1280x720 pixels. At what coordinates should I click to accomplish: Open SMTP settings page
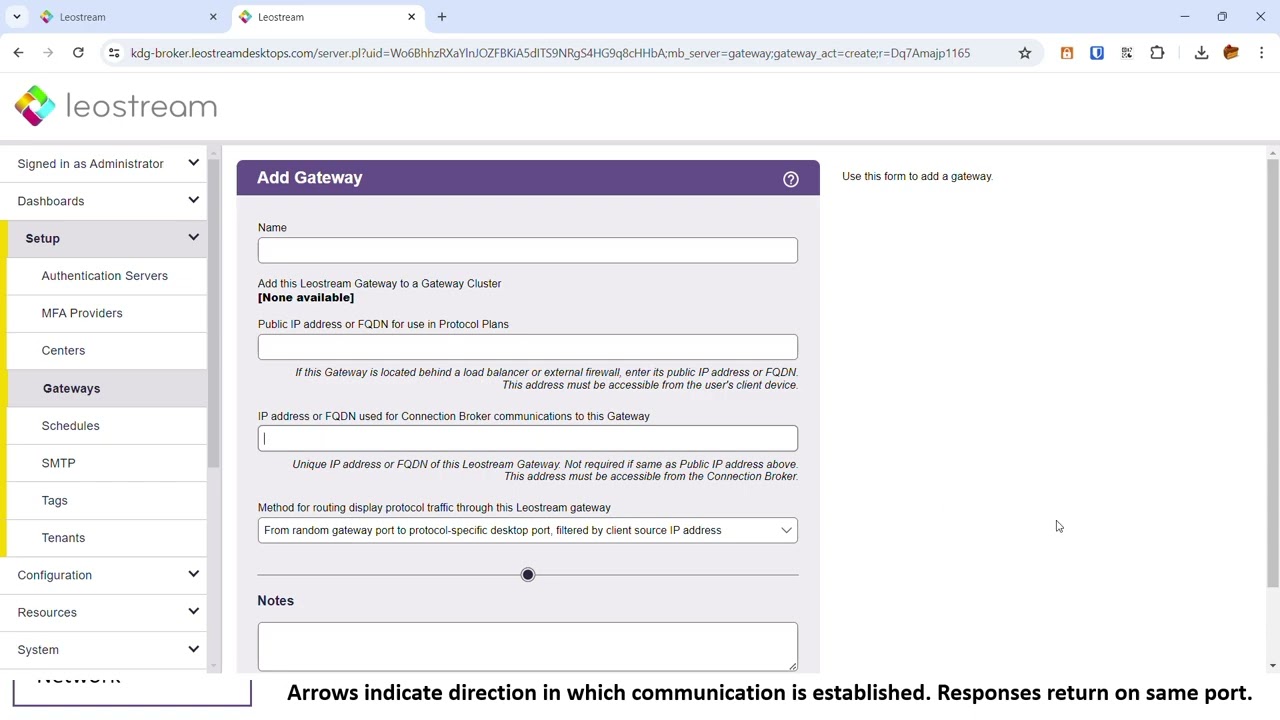(x=58, y=463)
